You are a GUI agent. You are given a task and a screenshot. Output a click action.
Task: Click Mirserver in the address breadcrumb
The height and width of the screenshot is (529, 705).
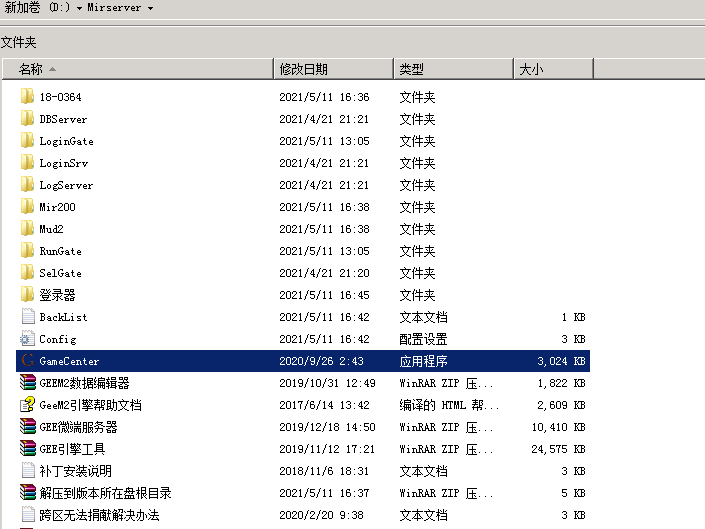pyautogui.click(x=115, y=8)
